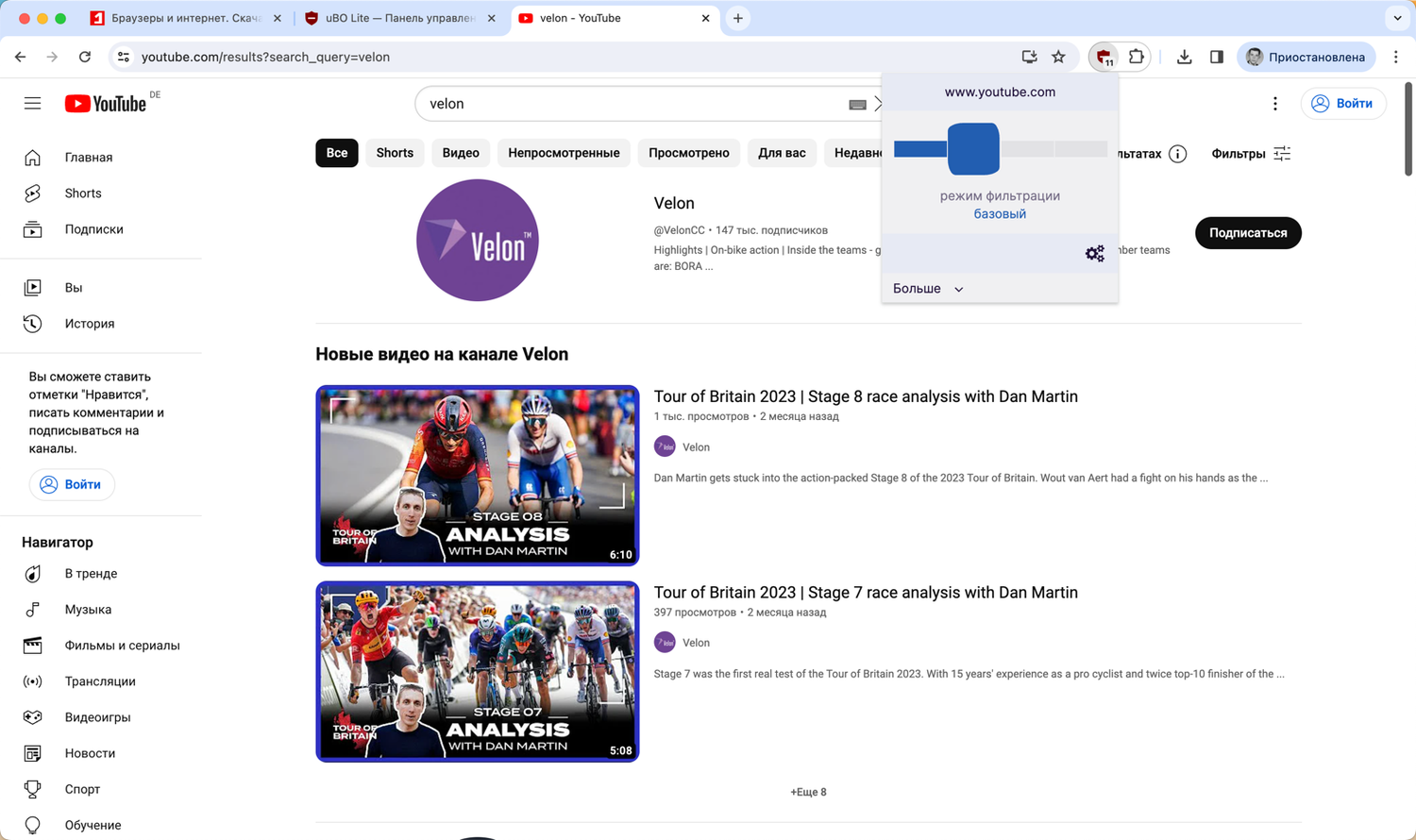Image resolution: width=1416 pixels, height=840 pixels.
Task: Select the Непросмотренные filter chip
Action: click(564, 153)
